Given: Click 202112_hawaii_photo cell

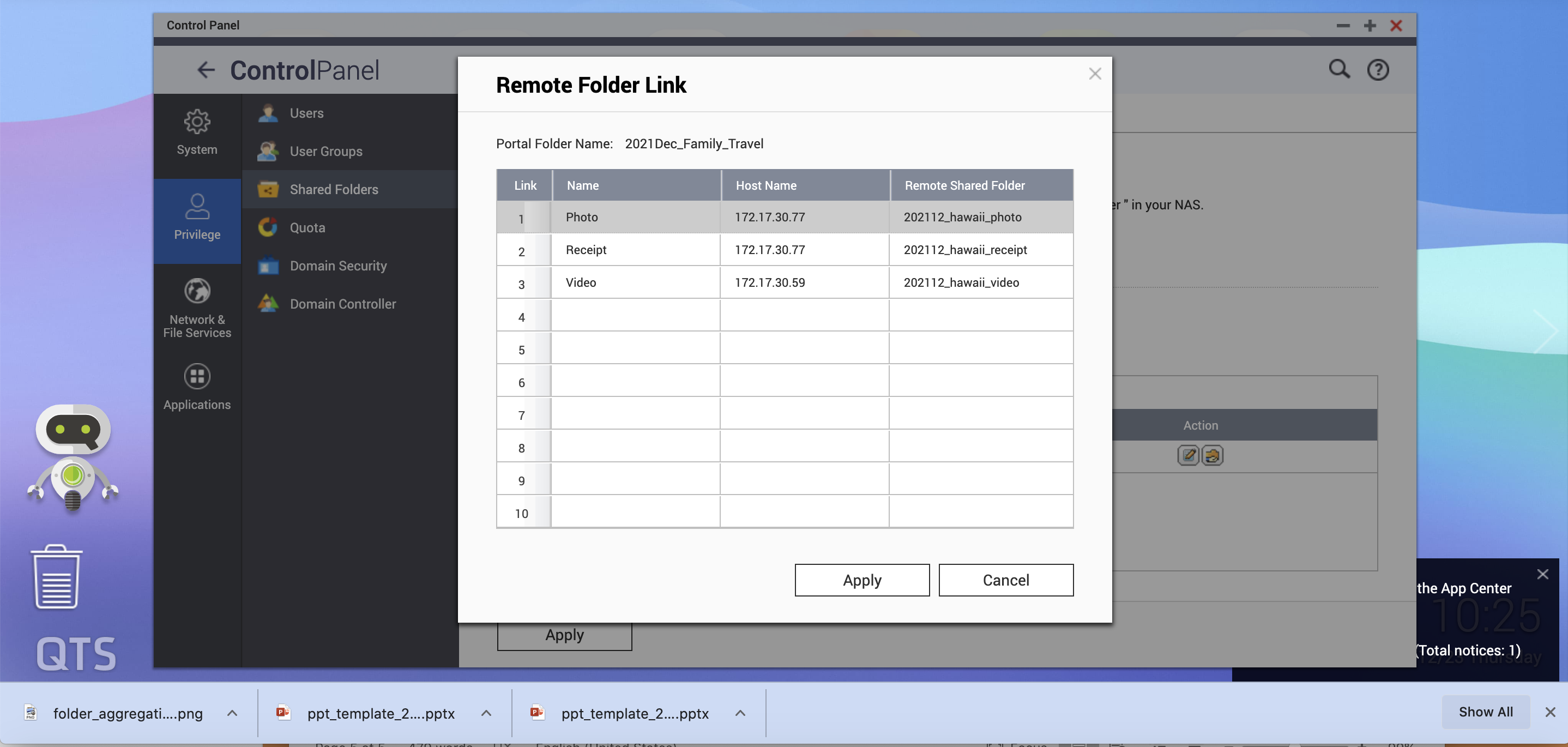Looking at the screenshot, I should pyautogui.click(x=981, y=218).
